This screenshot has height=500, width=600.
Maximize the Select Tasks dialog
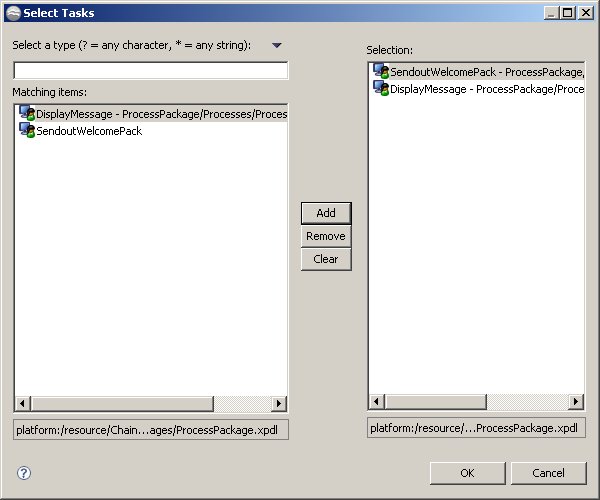click(x=568, y=13)
